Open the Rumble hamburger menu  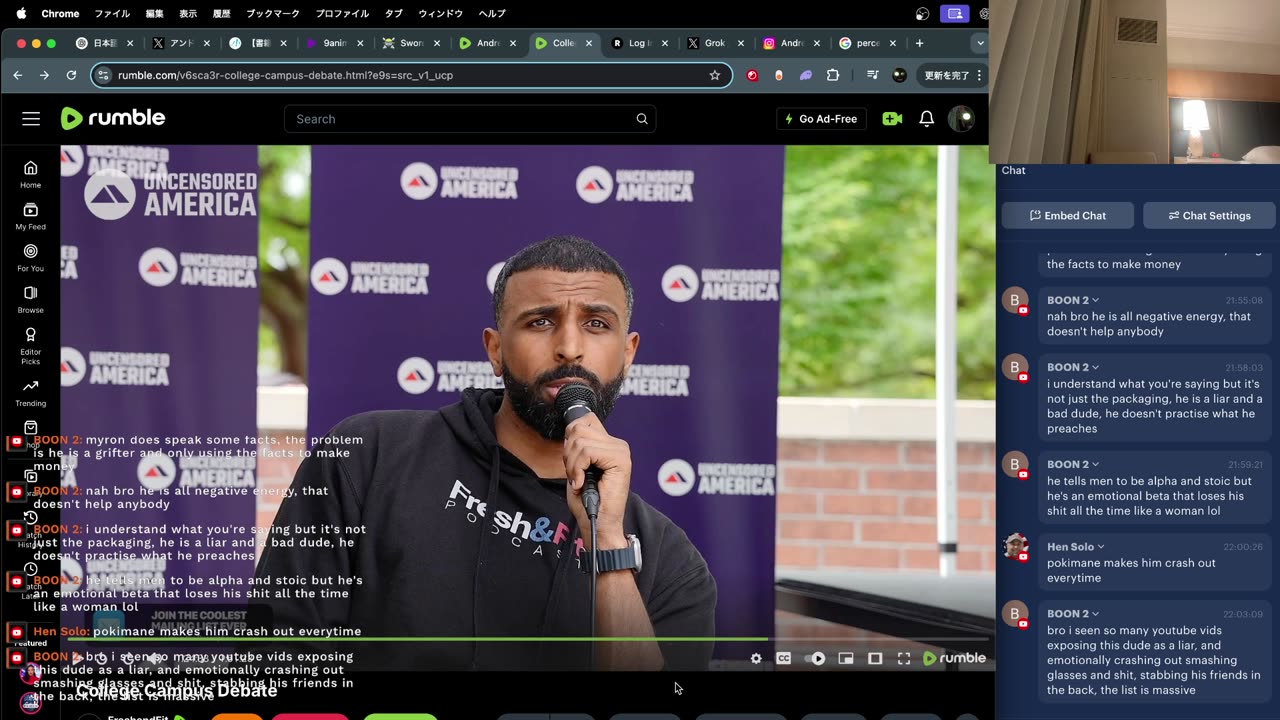[31, 118]
